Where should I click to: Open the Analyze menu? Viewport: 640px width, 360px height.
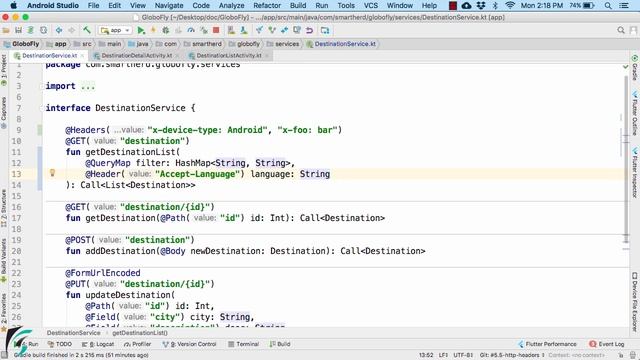[231, 6]
